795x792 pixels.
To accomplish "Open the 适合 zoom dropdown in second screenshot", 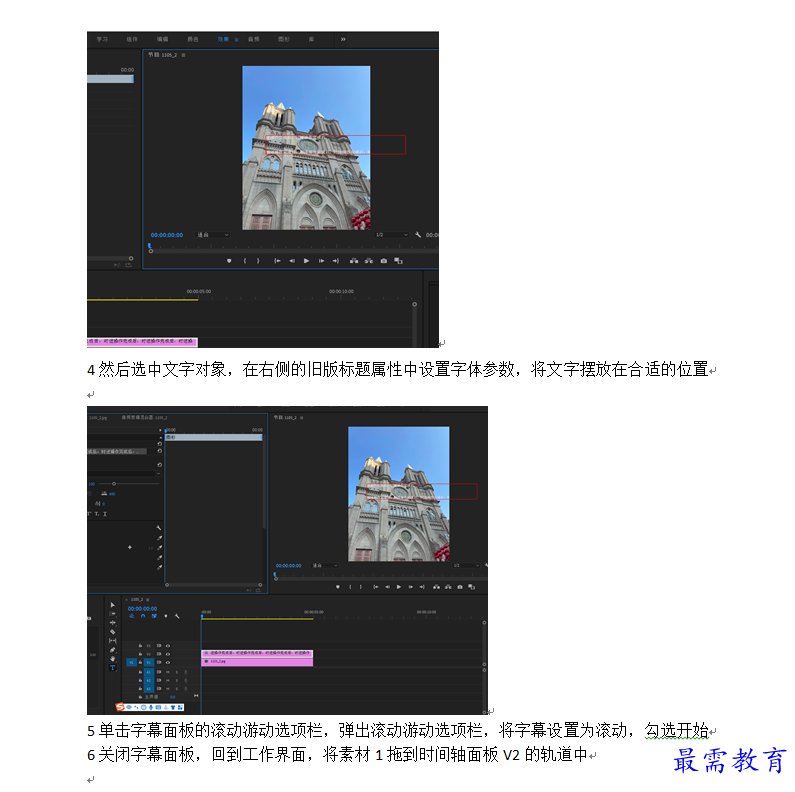I will pos(324,565).
